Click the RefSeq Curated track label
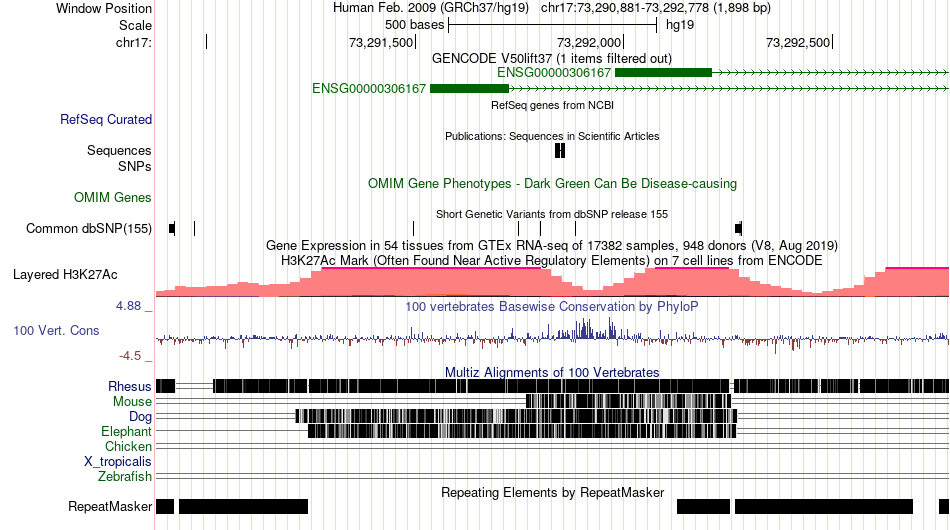The width and height of the screenshot is (950, 530). pyautogui.click(x=106, y=119)
